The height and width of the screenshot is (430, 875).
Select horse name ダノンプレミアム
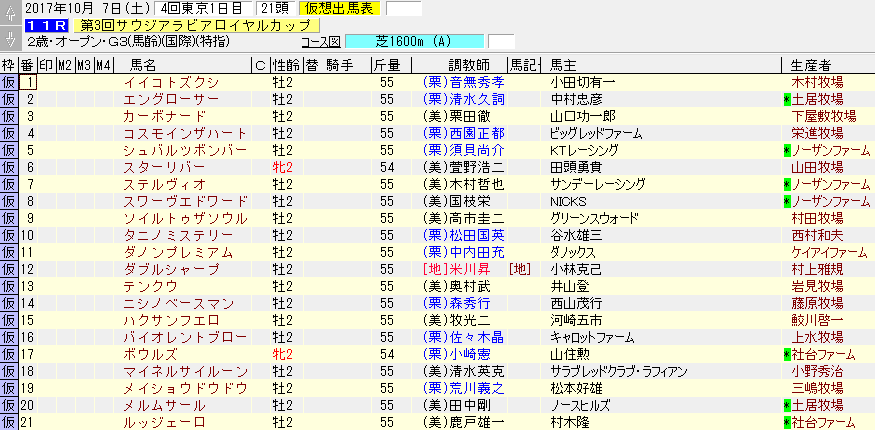(x=177, y=252)
